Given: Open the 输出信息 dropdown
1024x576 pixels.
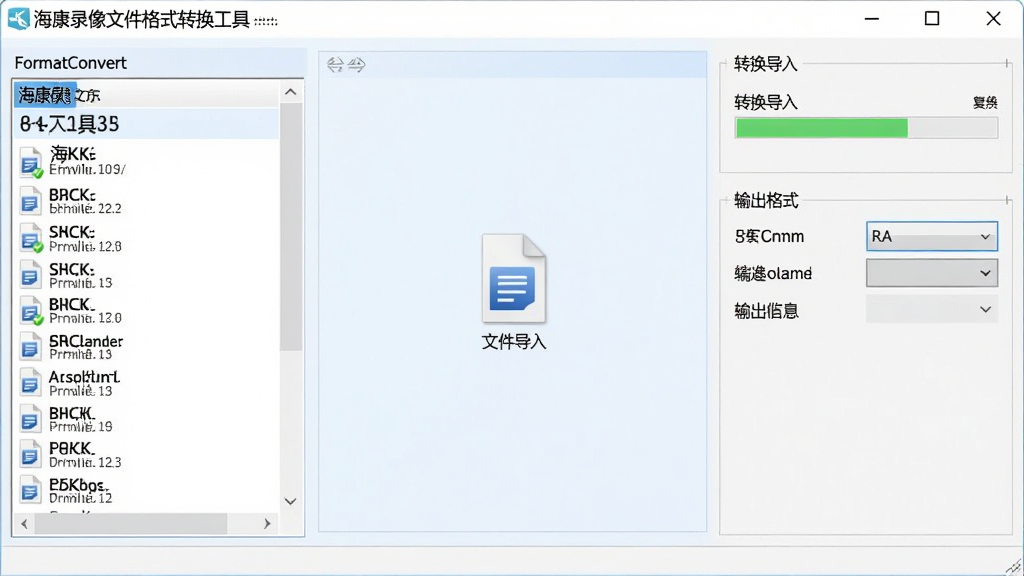Looking at the screenshot, I should [932, 310].
